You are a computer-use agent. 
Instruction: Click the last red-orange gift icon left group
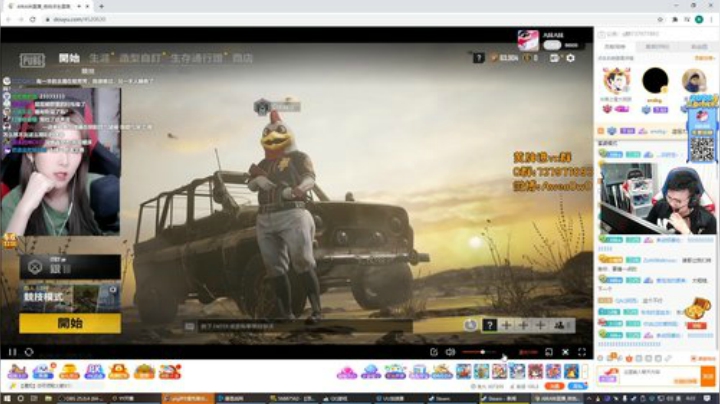[x=169, y=371]
